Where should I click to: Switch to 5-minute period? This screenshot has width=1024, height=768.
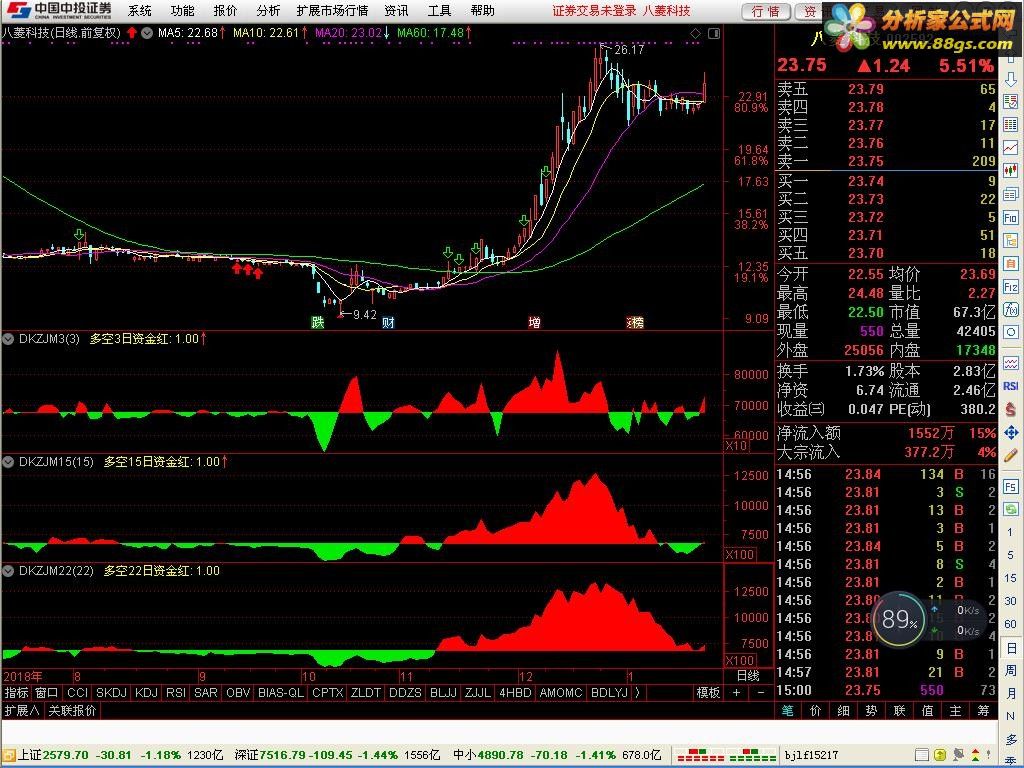click(1010, 555)
